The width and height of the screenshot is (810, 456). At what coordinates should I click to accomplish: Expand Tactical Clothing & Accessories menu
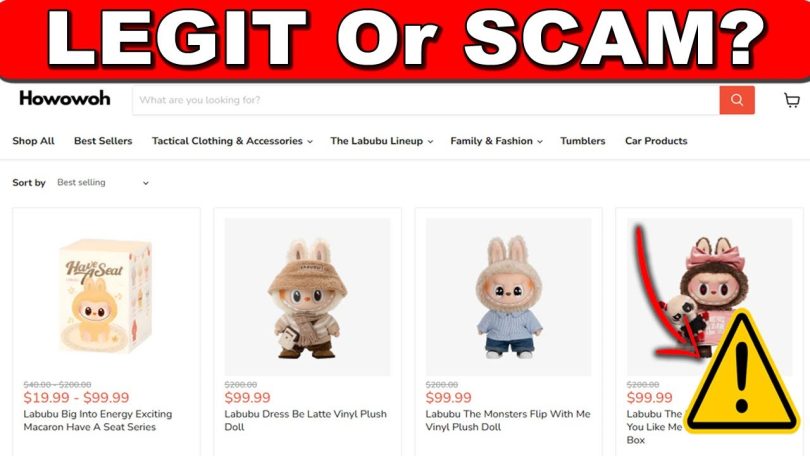point(232,141)
